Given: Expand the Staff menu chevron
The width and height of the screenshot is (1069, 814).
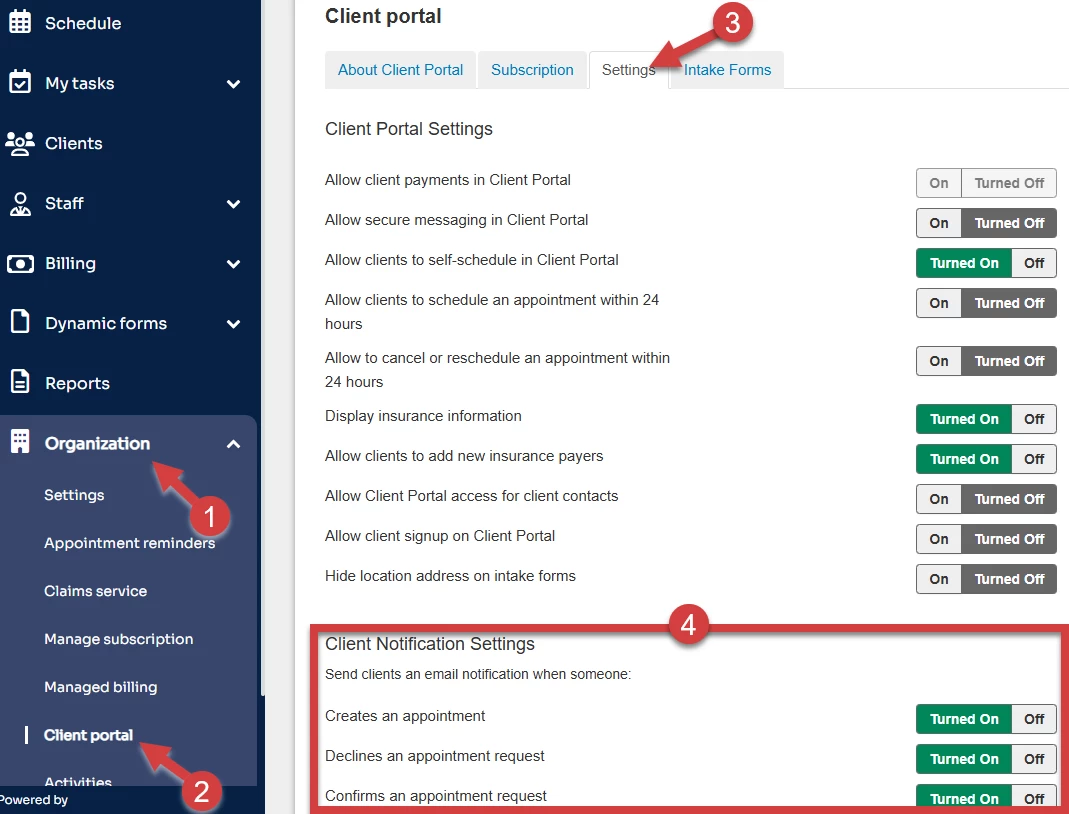Looking at the screenshot, I should coord(233,204).
